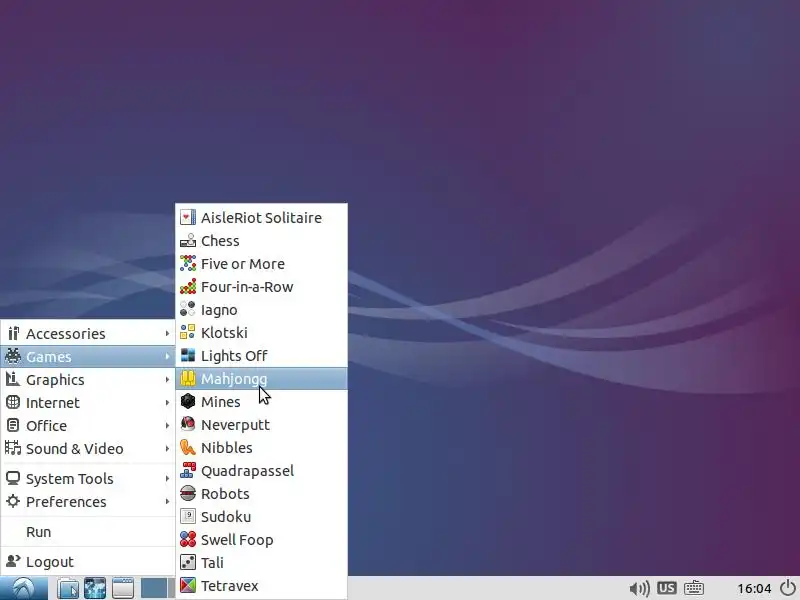Open the Internet menu category
The image size is (800, 600).
pyautogui.click(x=88, y=402)
